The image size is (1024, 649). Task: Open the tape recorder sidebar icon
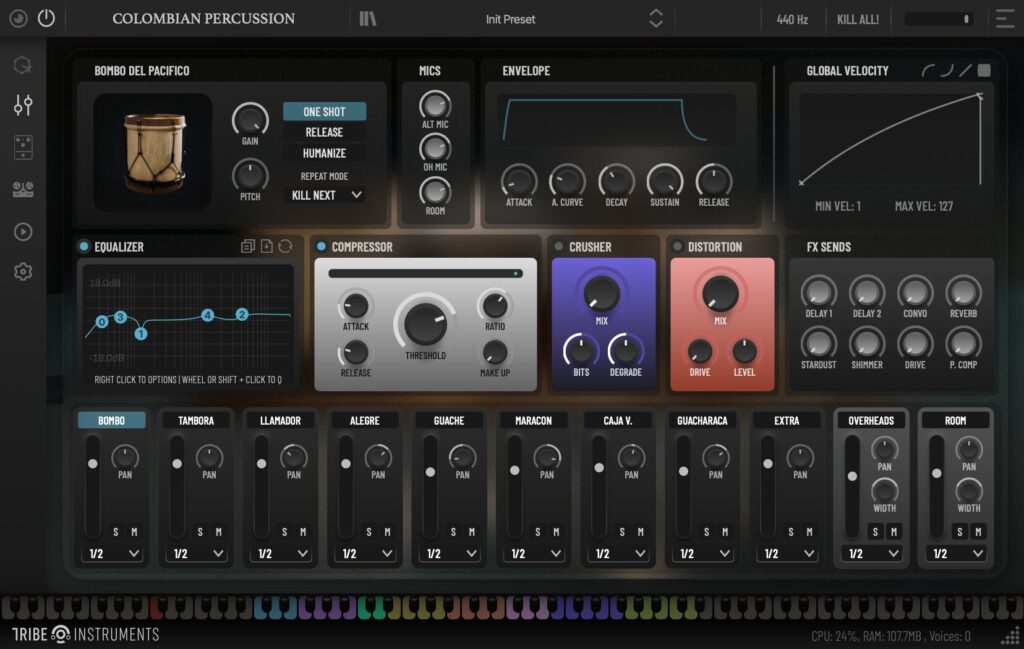(x=23, y=189)
